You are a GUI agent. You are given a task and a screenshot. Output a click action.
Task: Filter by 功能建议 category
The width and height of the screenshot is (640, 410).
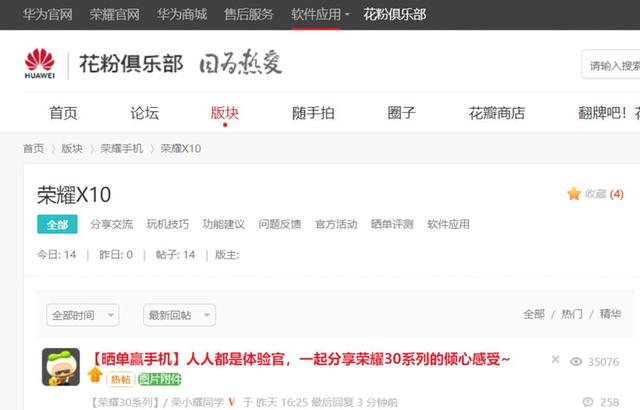pos(224,224)
